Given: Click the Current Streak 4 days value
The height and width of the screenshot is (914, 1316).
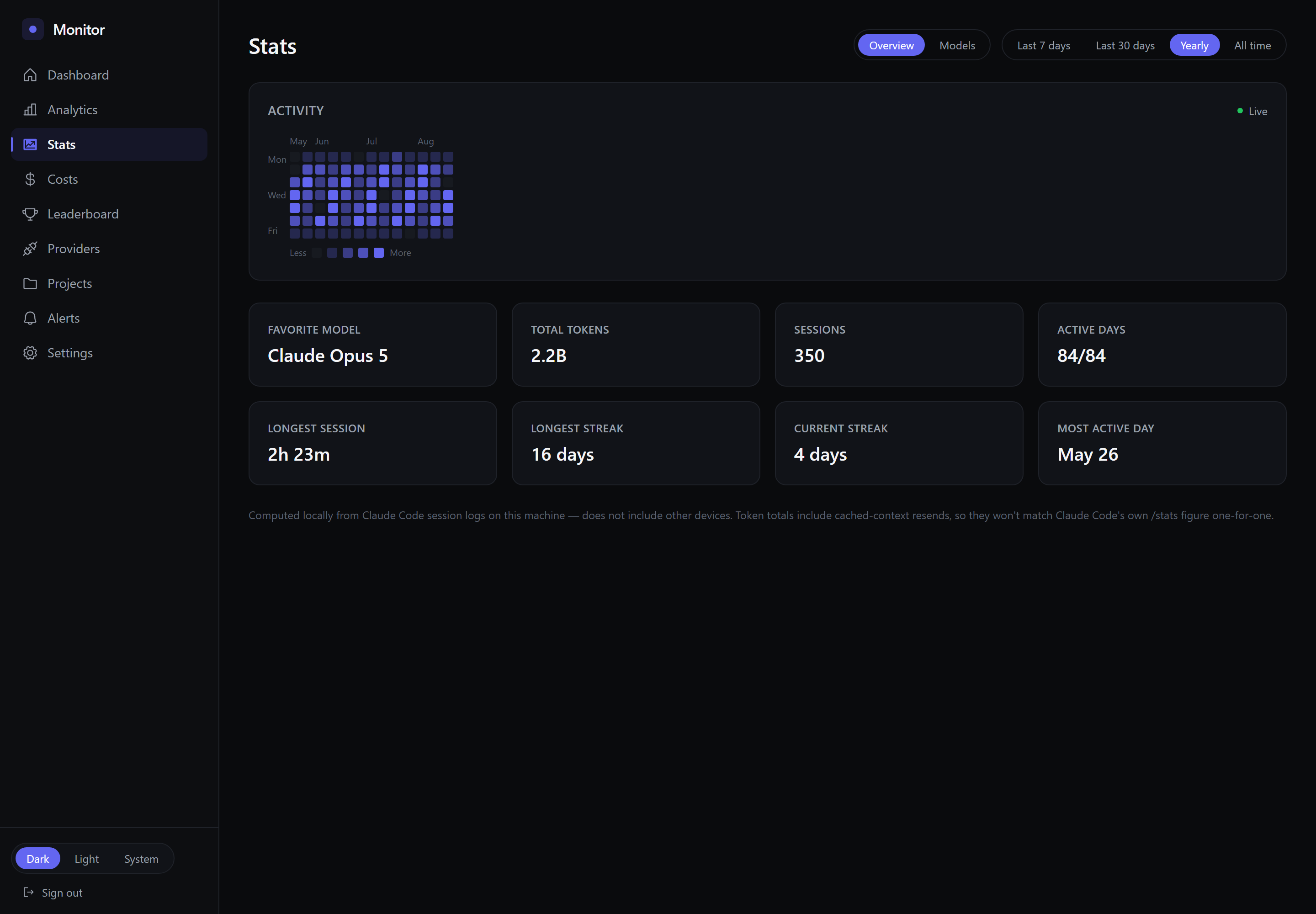Looking at the screenshot, I should 820,454.
